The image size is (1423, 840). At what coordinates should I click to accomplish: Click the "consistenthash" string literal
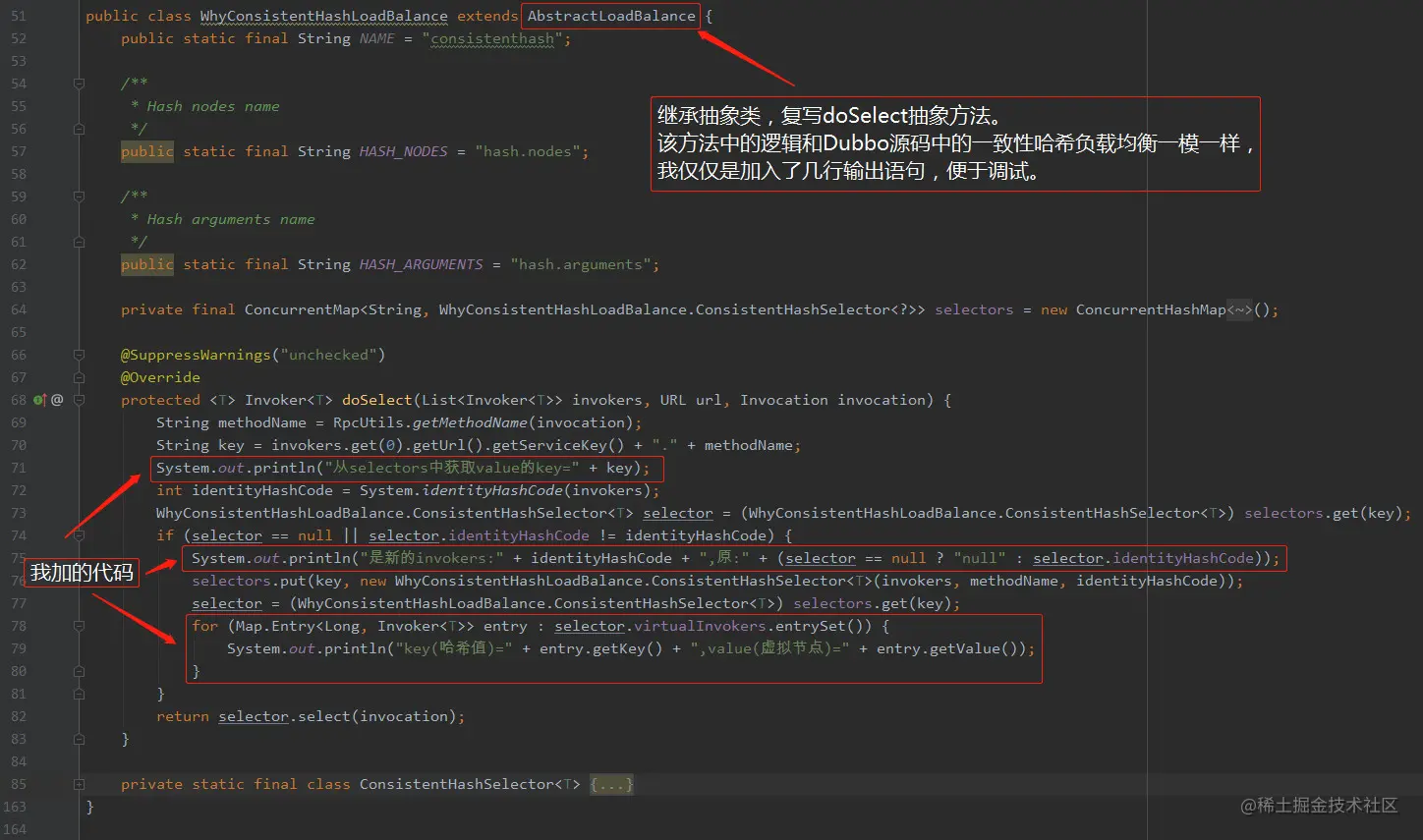click(x=492, y=38)
